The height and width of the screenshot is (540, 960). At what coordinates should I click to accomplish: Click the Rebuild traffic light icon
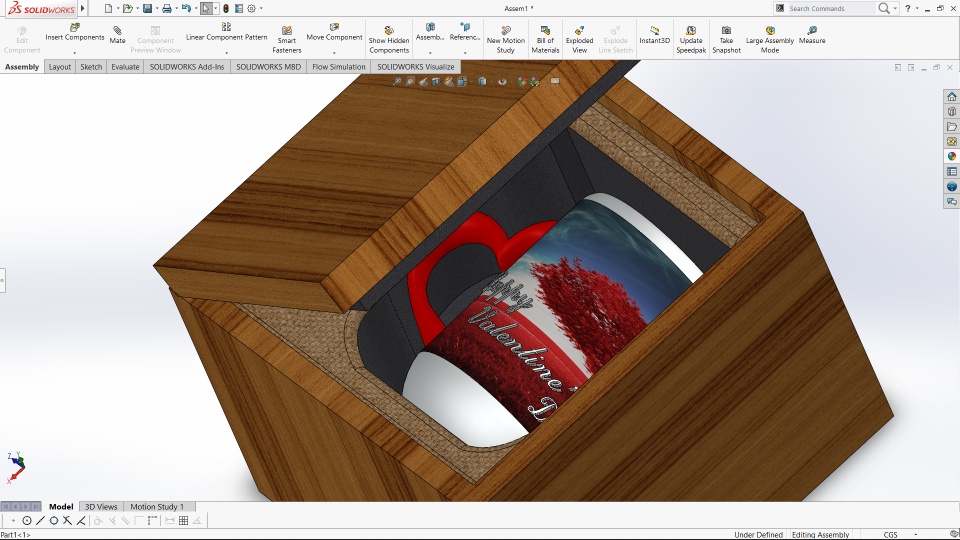pyautogui.click(x=226, y=9)
